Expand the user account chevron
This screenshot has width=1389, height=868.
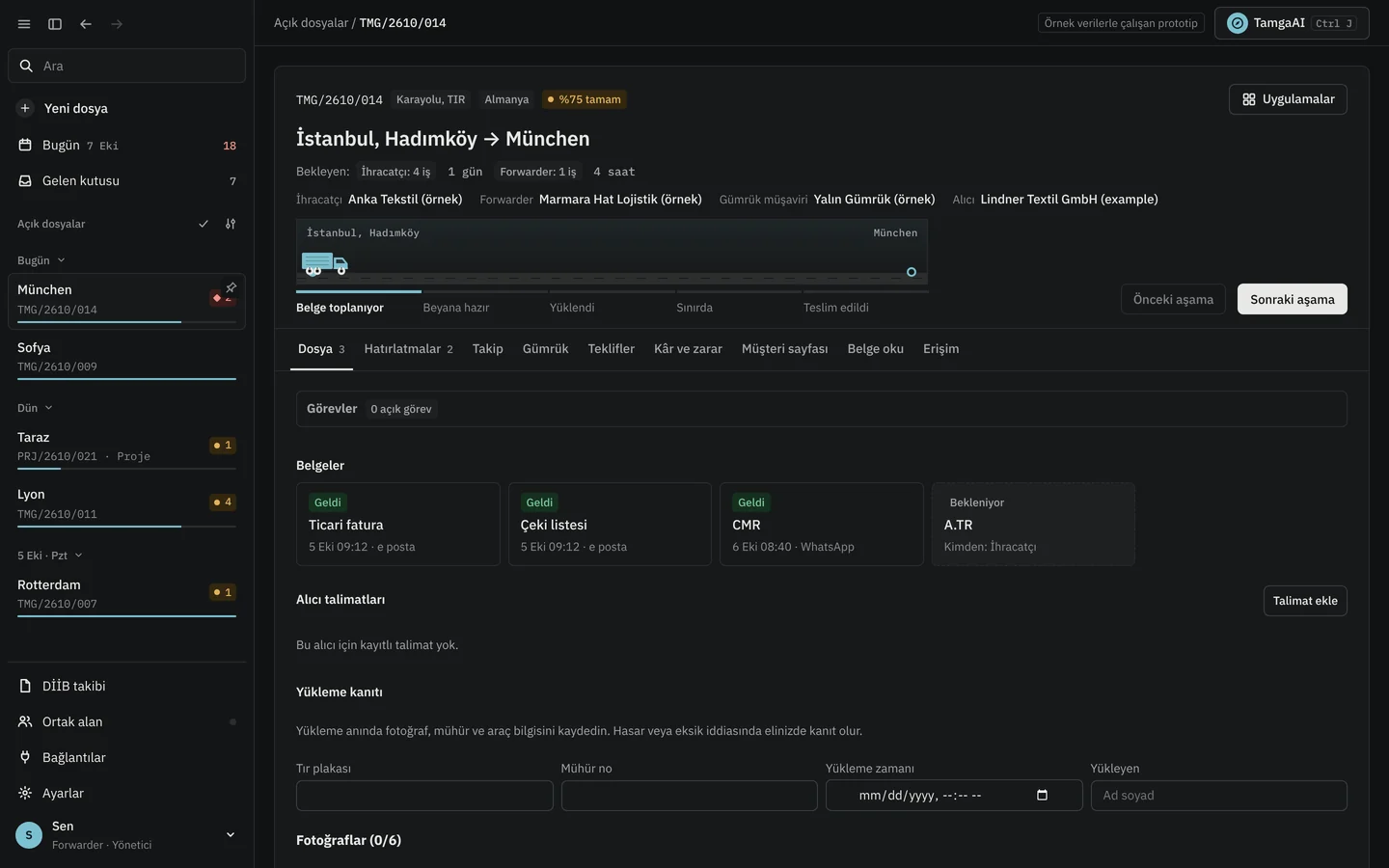[231, 835]
